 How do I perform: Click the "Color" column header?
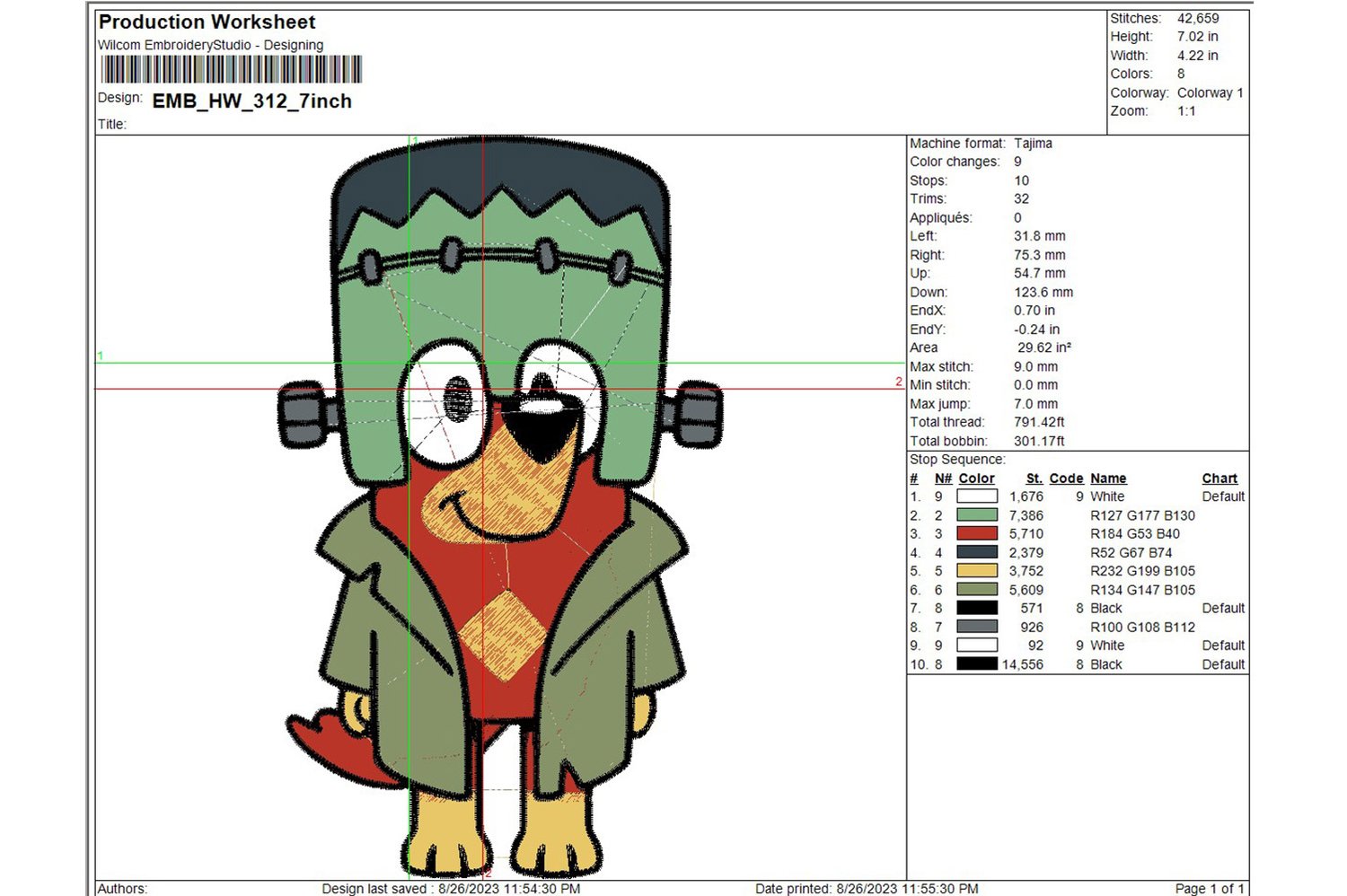976,479
